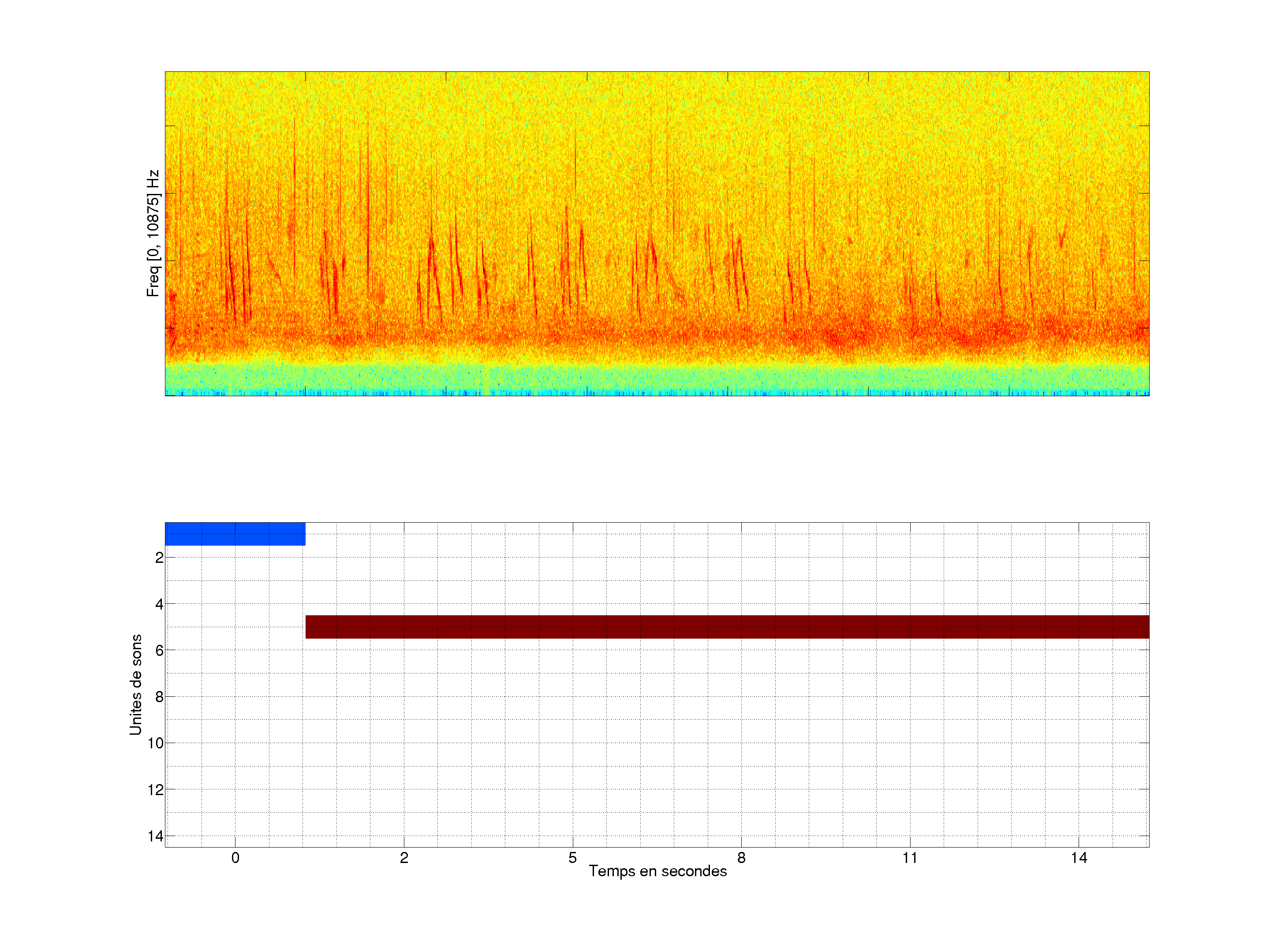Click the 'Unites de sons' axis label
Image resolution: width=1270 pixels, height=952 pixels.
coord(135,684)
